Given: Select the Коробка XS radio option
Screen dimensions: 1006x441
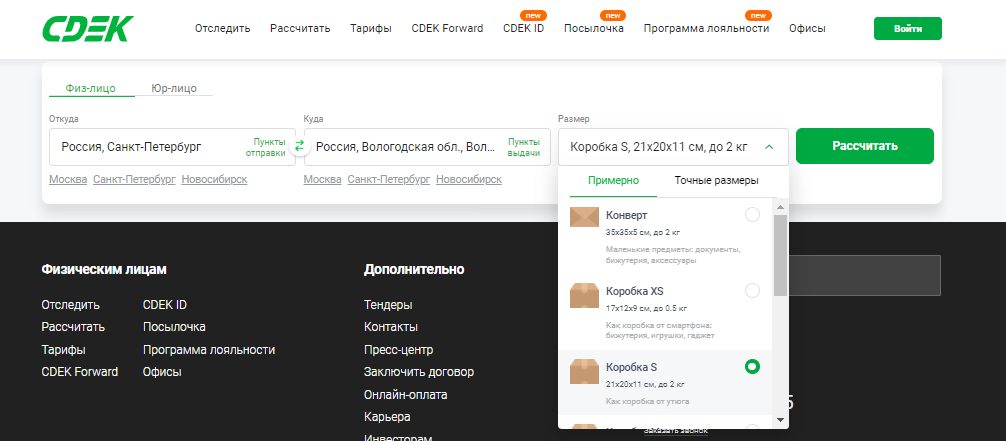Looking at the screenshot, I should pos(753,291).
